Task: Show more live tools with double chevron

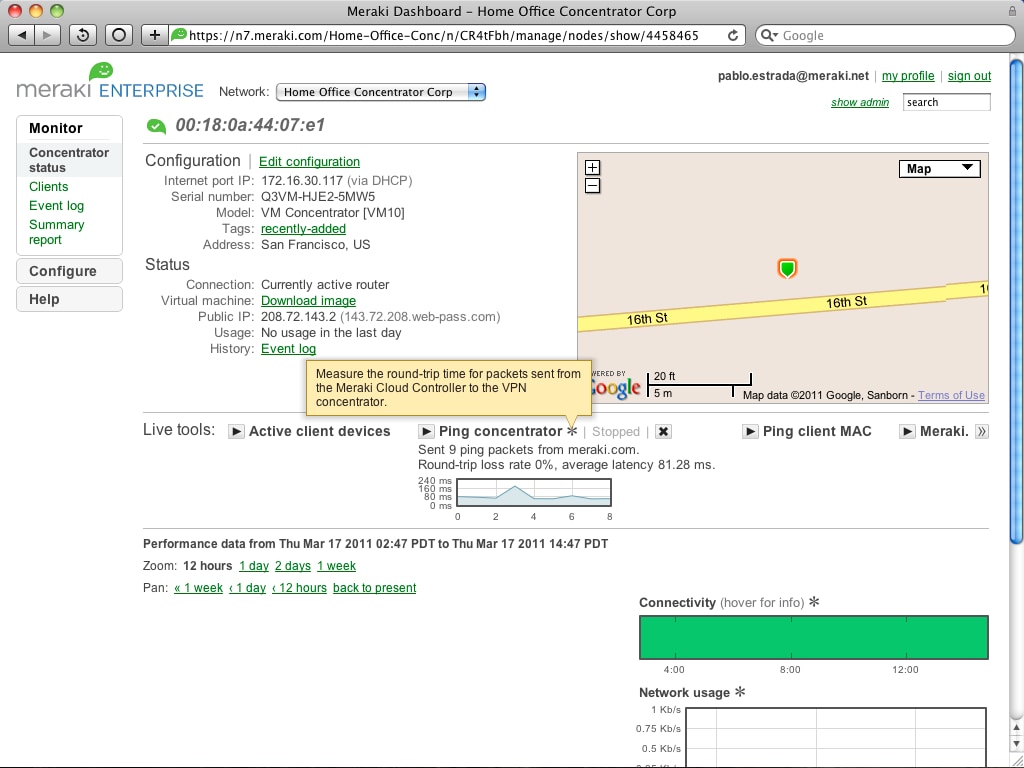Action: [x=982, y=432]
